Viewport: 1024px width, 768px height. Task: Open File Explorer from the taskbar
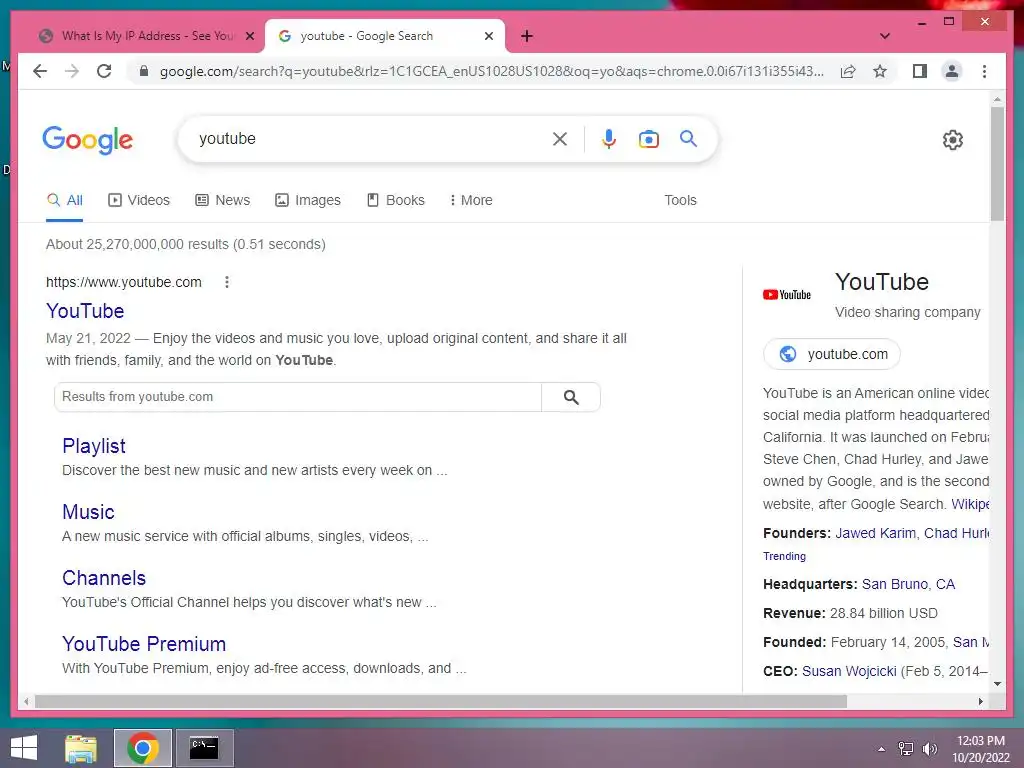81,748
